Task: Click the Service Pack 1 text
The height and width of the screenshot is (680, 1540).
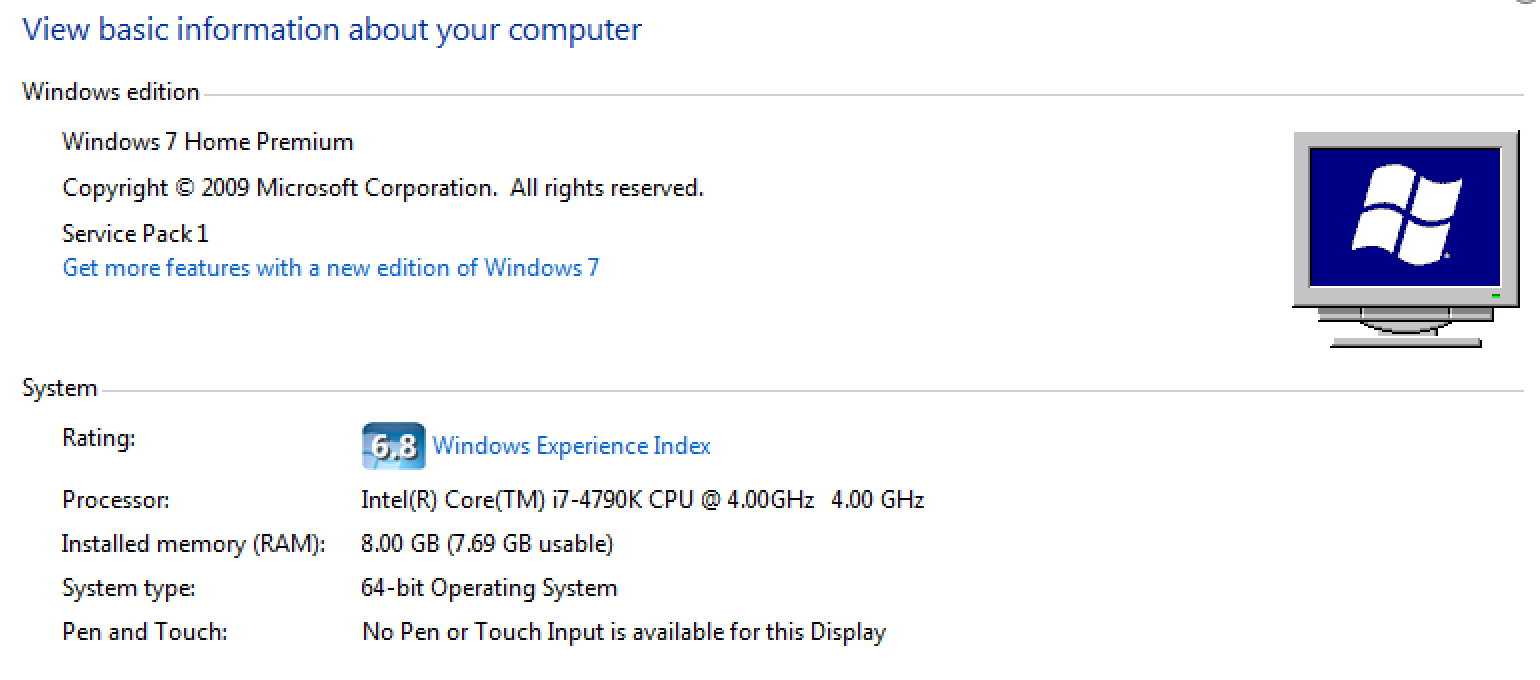Action: pyautogui.click(x=135, y=234)
